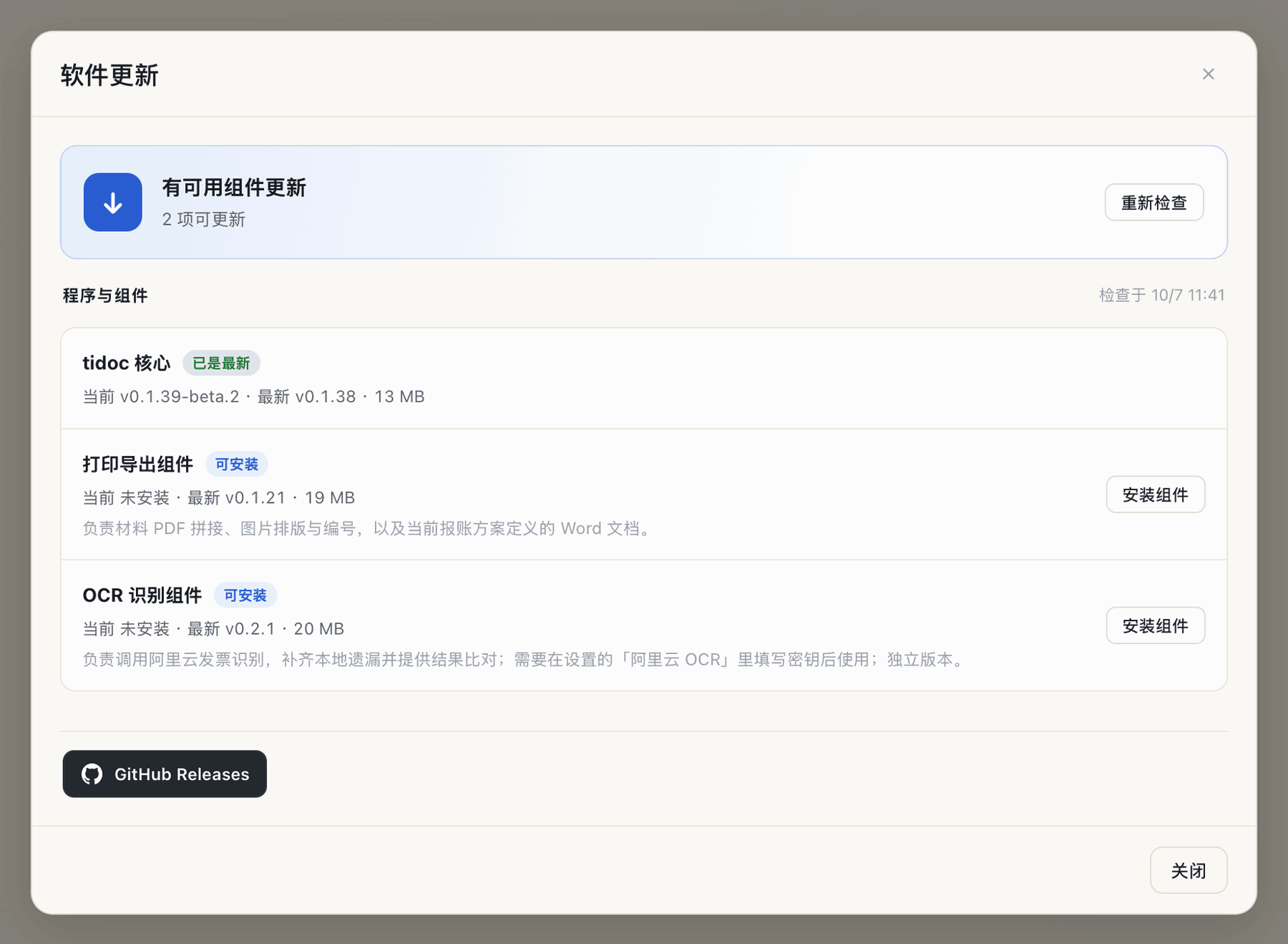Click the 关闭 button
This screenshot has height=944, width=1288.
(x=1189, y=870)
